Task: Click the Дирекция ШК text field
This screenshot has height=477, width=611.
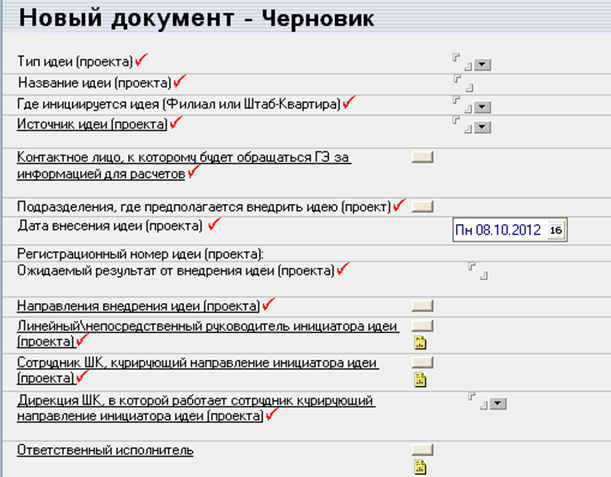Action: [478, 401]
